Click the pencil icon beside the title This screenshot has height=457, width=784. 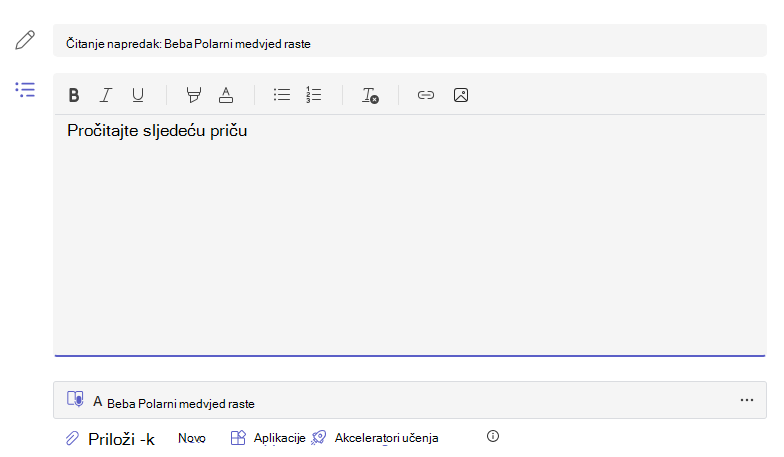click(x=25, y=40)
